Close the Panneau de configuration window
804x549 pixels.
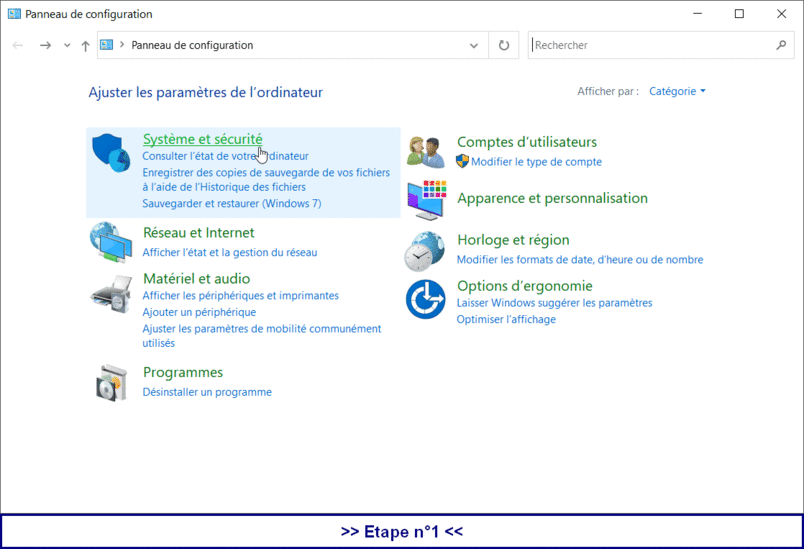click(x=781, y=14)
